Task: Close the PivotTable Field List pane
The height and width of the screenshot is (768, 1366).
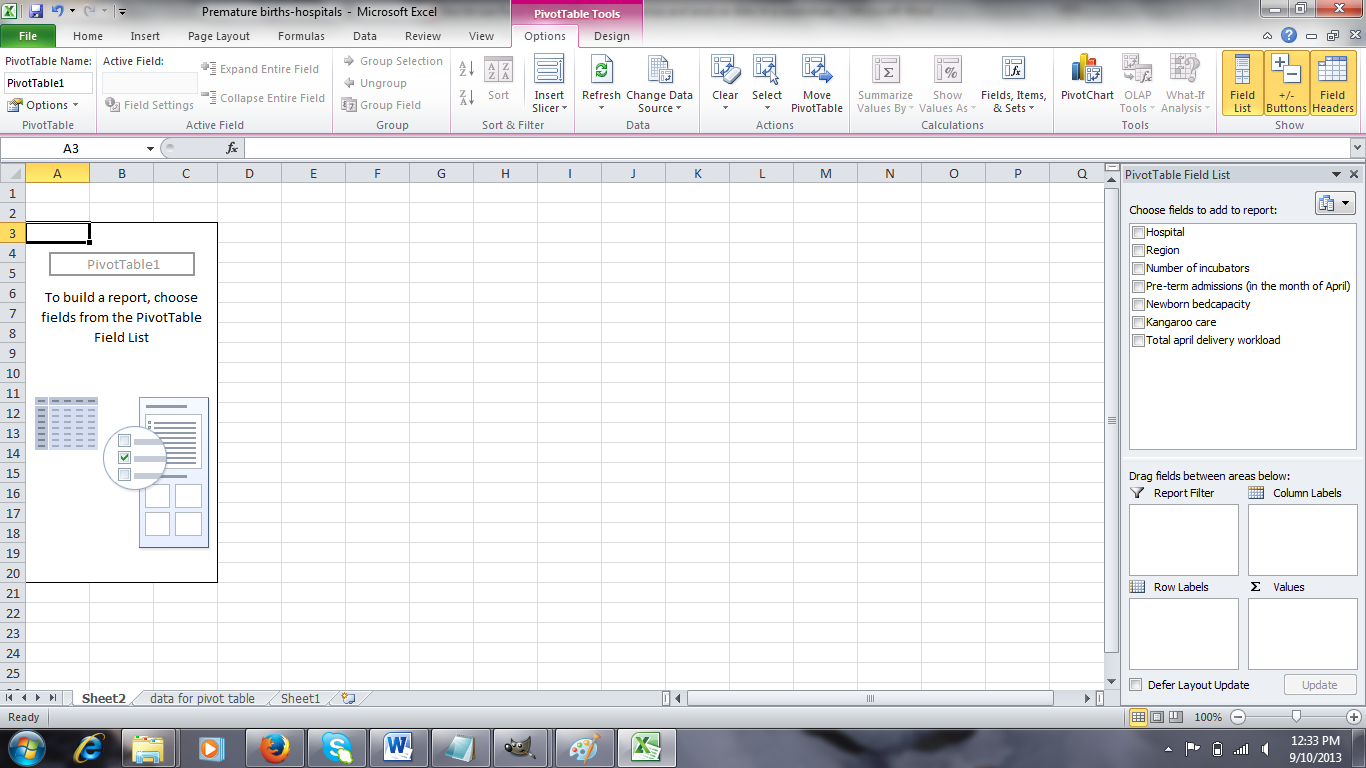Action: pyautogui.click(x=1354, y=174)
